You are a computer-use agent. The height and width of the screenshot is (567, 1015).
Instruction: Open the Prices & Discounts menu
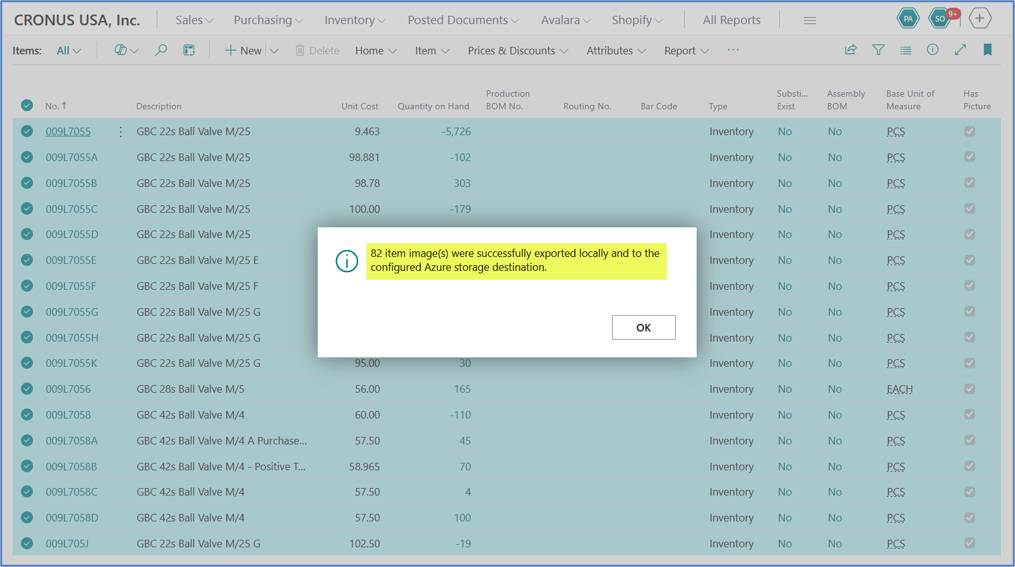click(x=517, y=50)
